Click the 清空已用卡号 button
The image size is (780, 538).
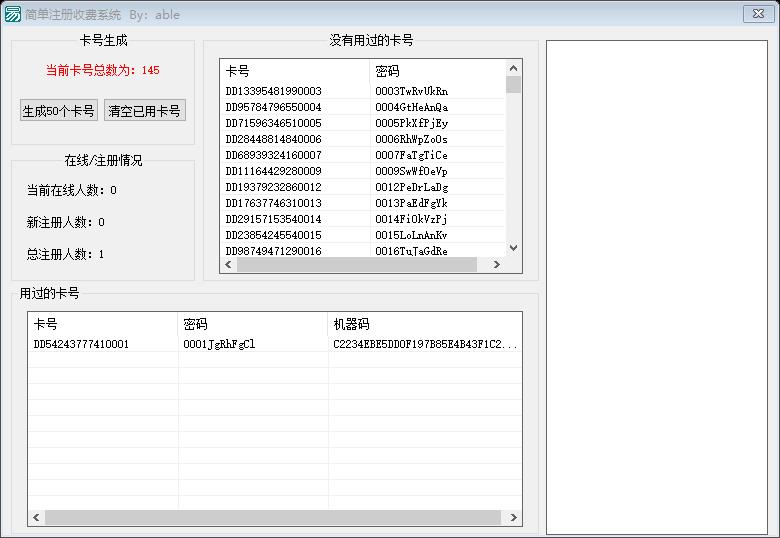(x=145, y=111)
